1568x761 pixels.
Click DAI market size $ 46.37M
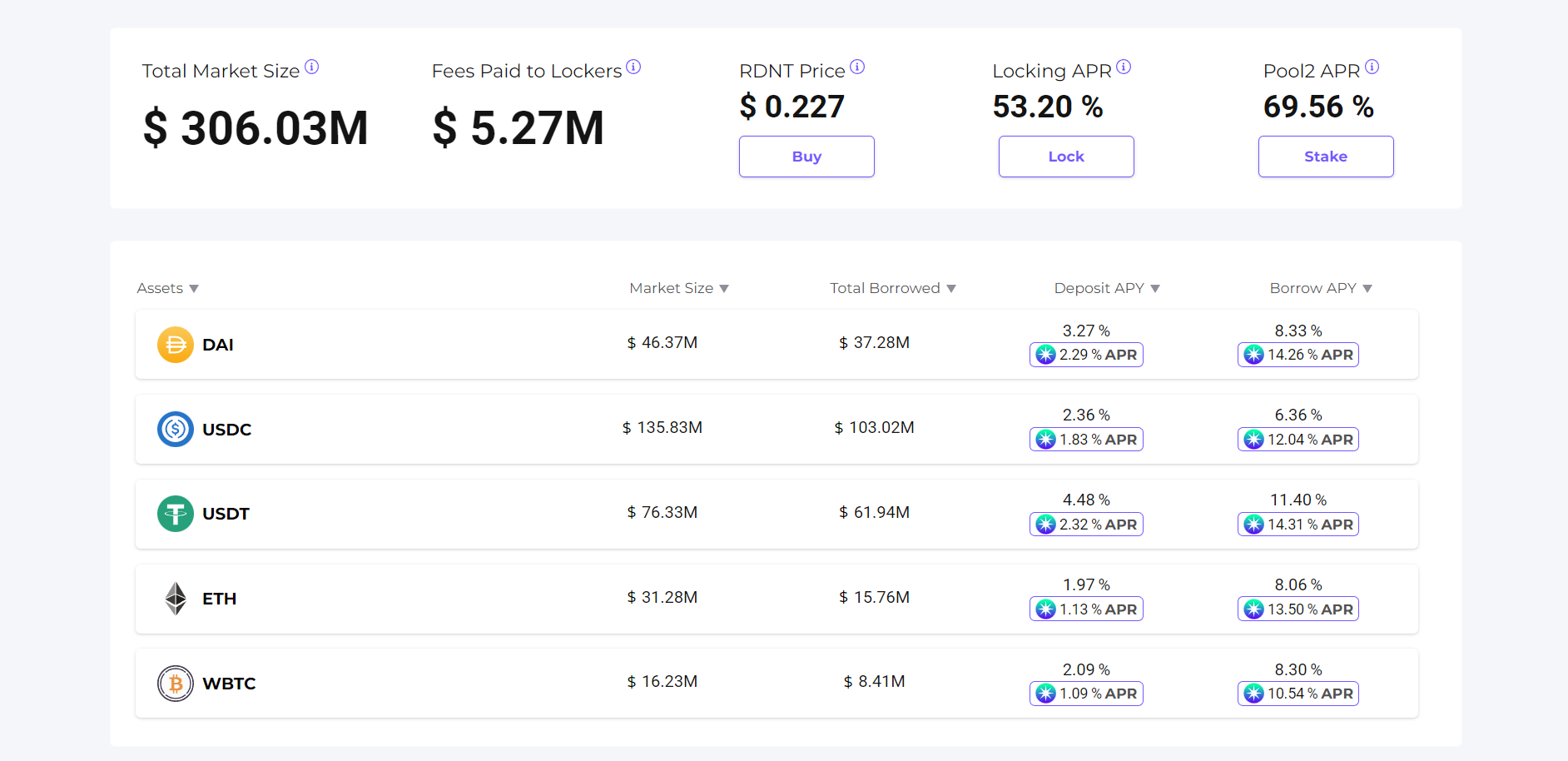pos(662,343)
